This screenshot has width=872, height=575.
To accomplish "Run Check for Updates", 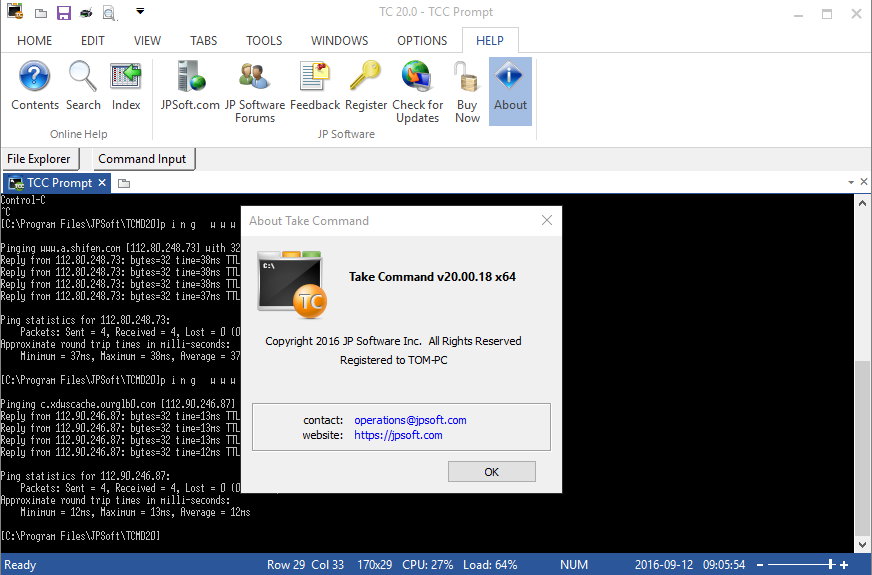I will [417, 76].
